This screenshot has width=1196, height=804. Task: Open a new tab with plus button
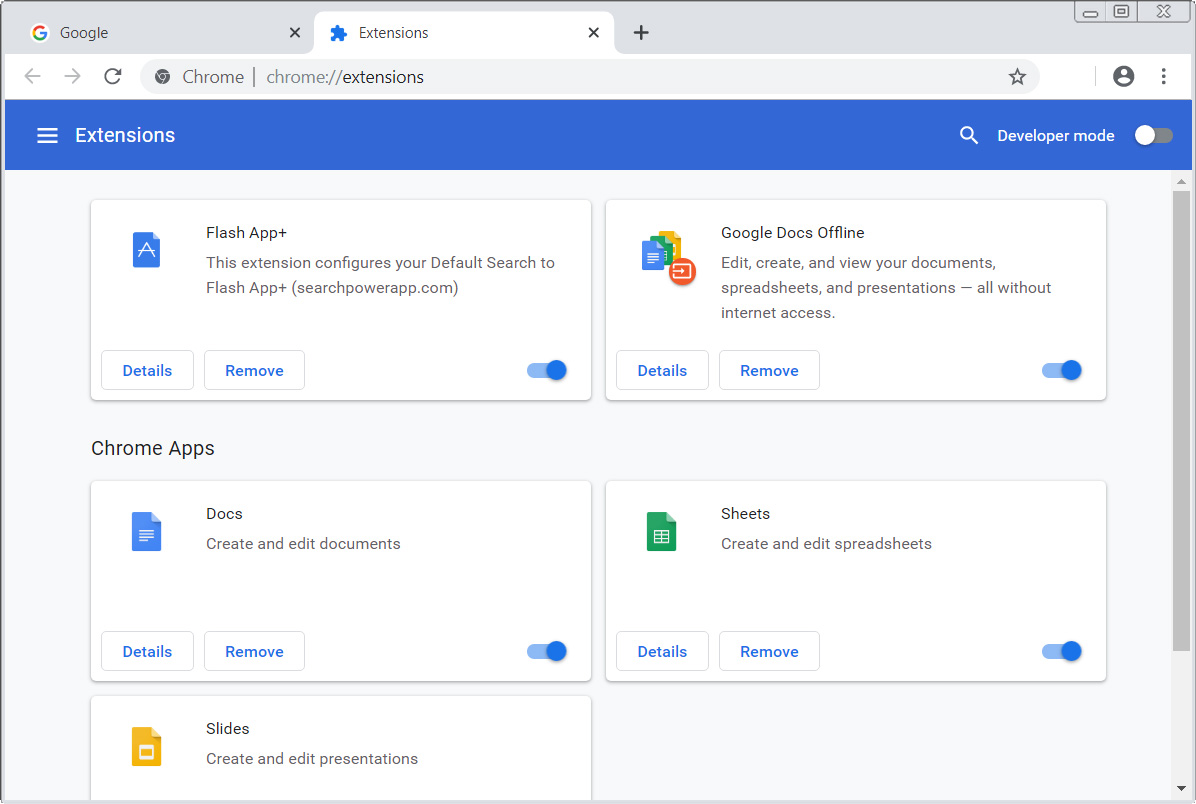[641, 33]
